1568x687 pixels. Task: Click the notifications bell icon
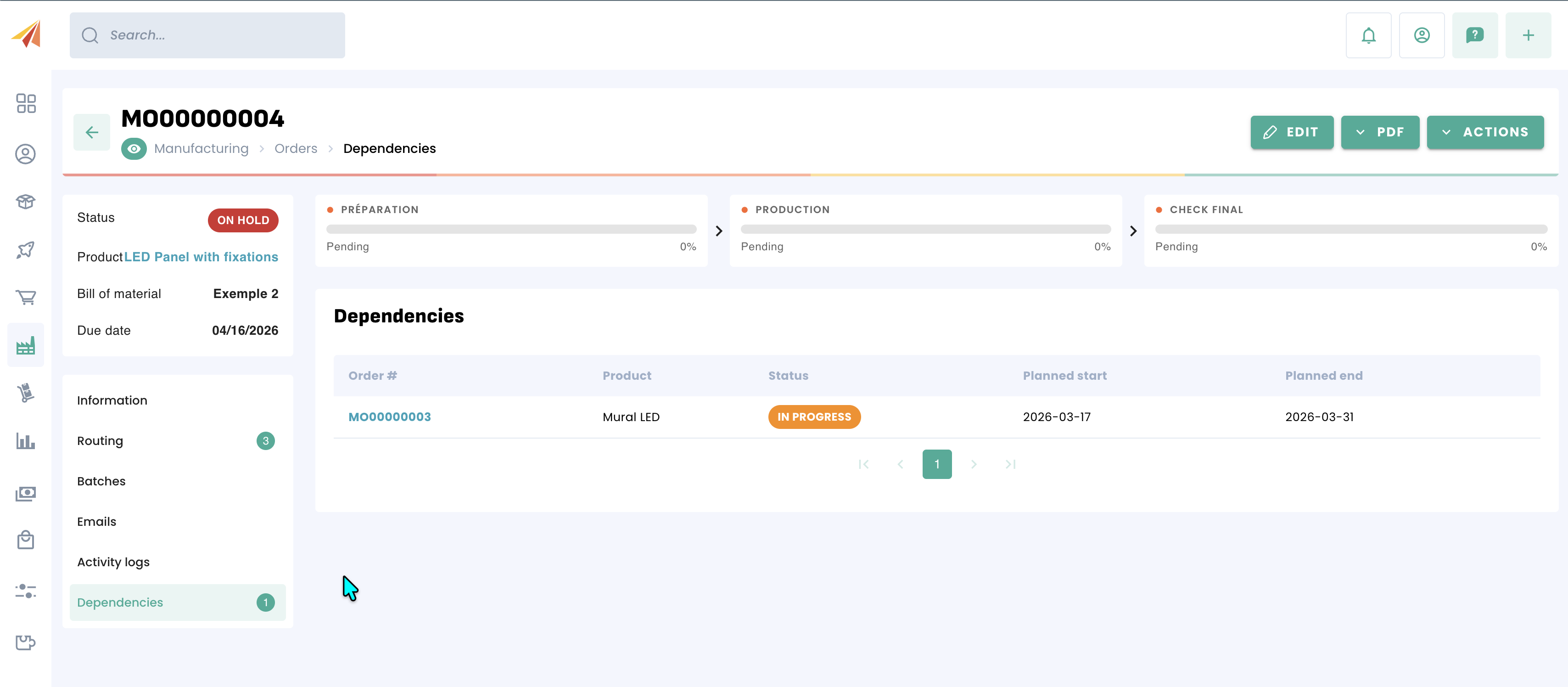coord(1368,35)
